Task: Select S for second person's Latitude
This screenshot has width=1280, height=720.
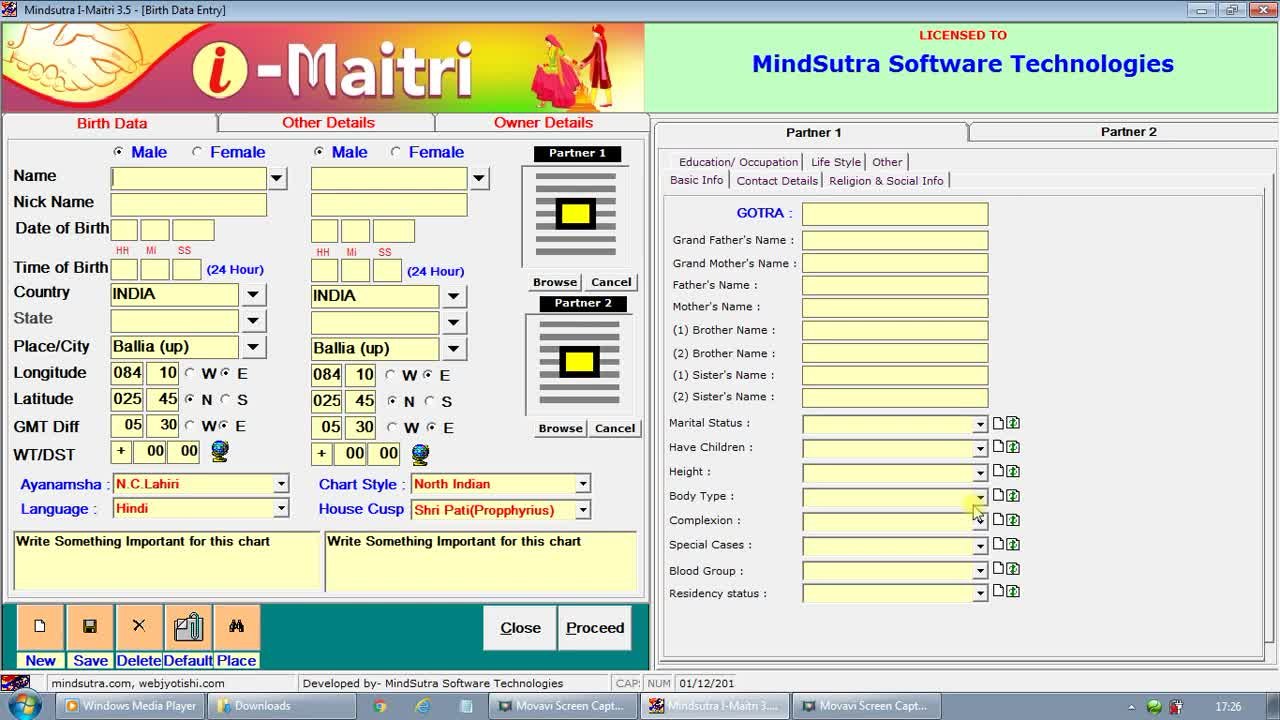Action: point(430,401)
